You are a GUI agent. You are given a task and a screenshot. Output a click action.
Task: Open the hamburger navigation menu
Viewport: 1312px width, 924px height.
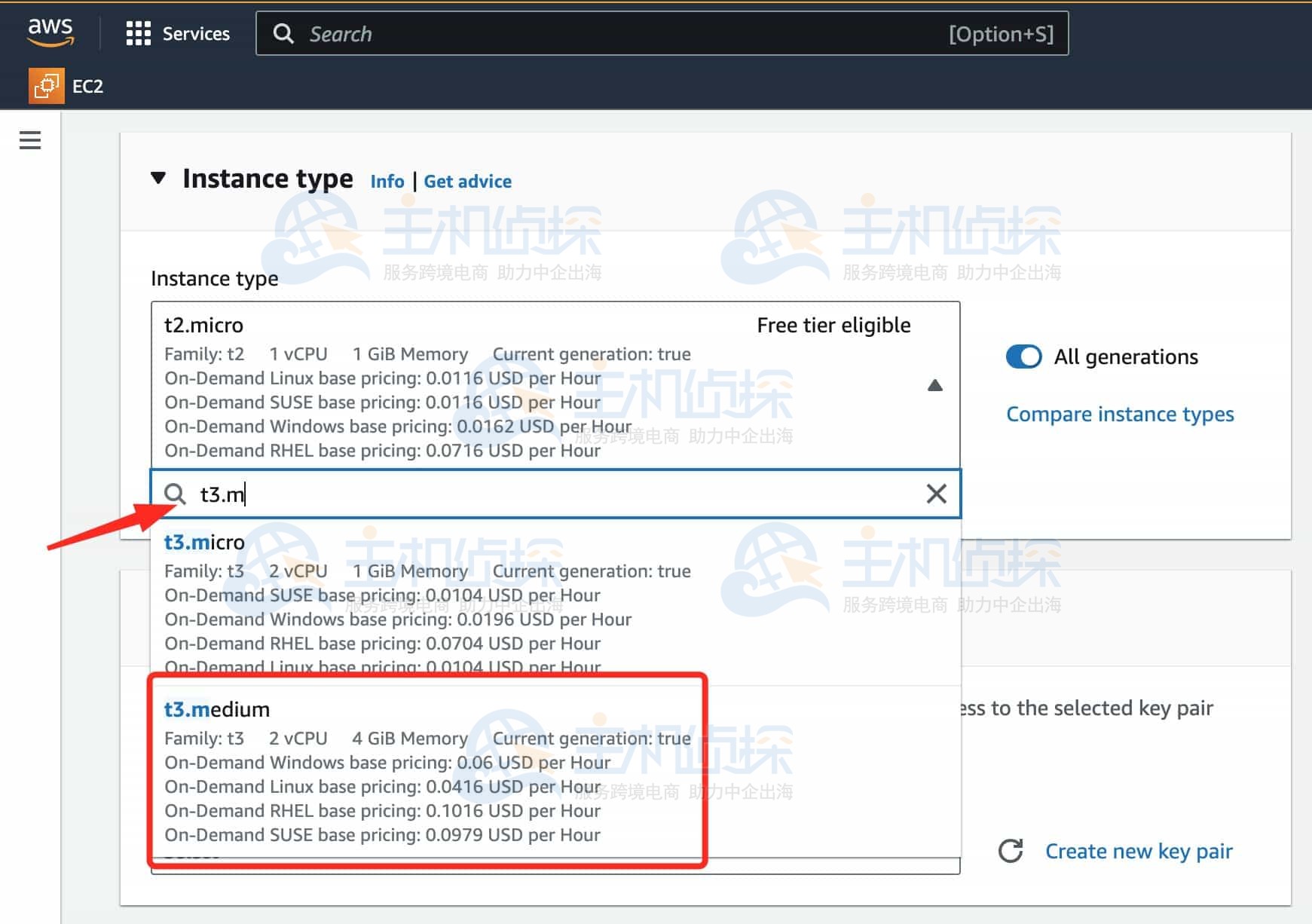click(x=30, y=140)
